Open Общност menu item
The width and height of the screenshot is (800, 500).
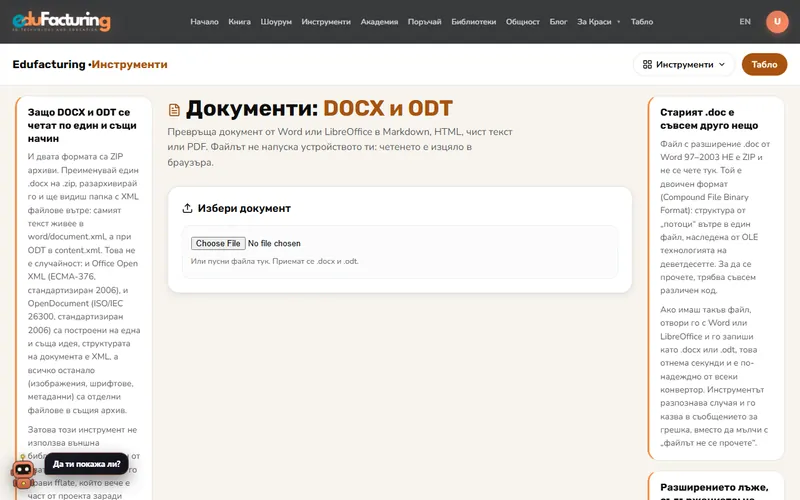tap(522, 21)
